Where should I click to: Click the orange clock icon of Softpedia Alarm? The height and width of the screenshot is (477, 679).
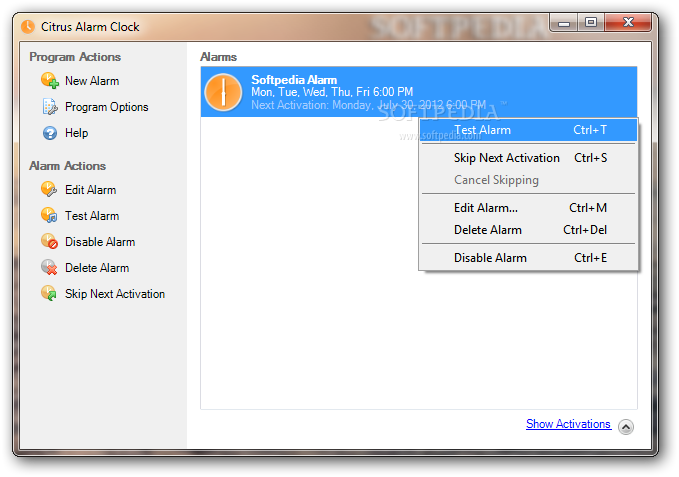[x=223, y=92]
